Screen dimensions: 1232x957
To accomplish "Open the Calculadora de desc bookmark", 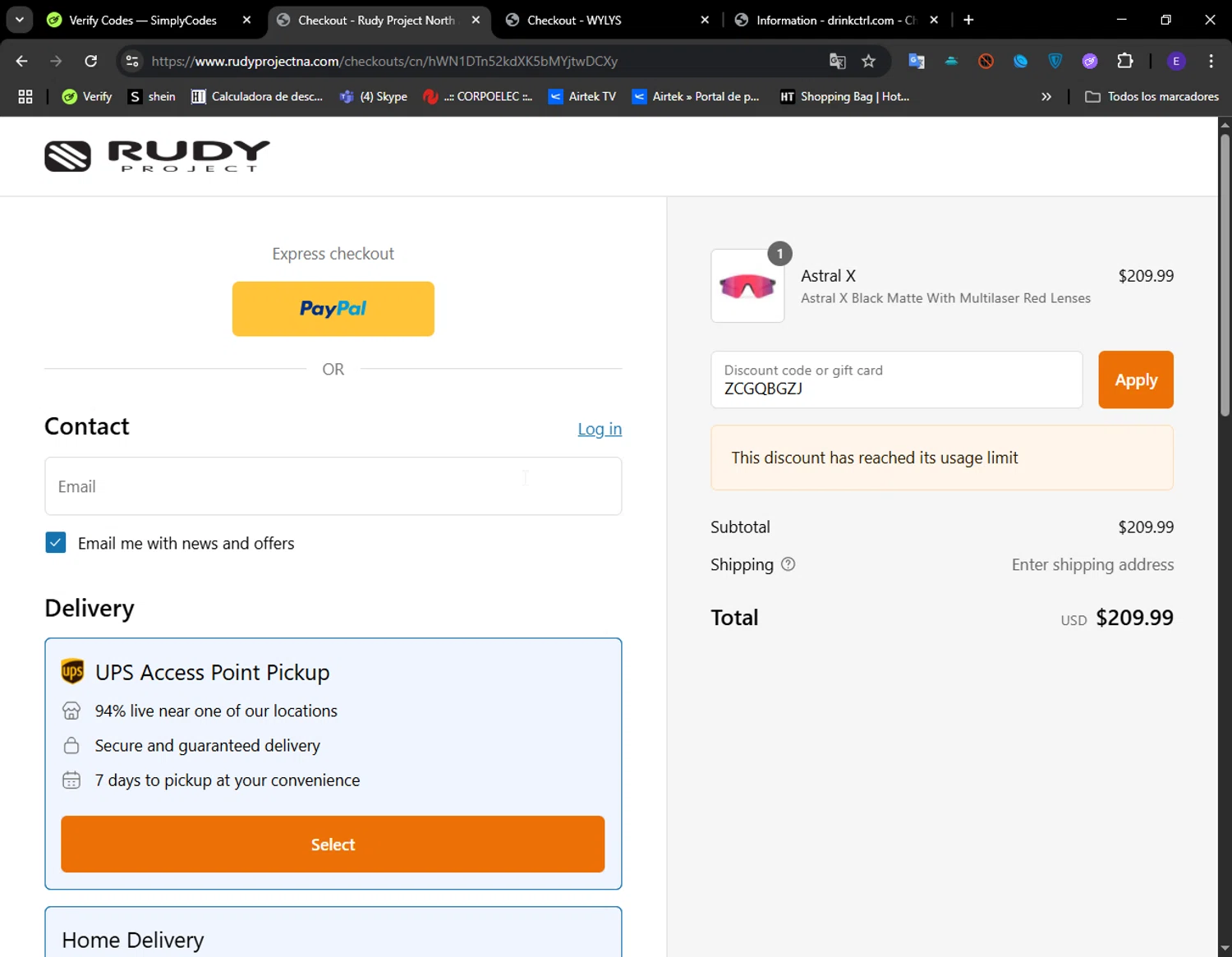I will point(257,96).
